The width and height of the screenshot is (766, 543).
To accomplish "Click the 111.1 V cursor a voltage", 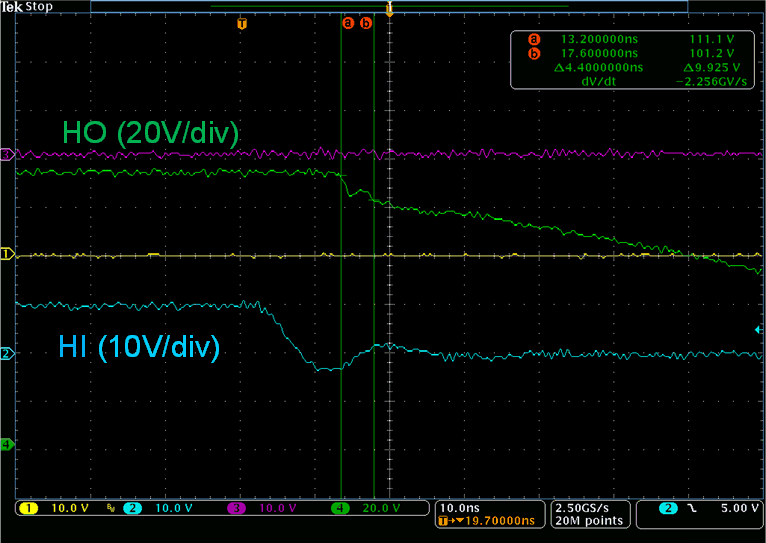I will (x=712, y=40).
